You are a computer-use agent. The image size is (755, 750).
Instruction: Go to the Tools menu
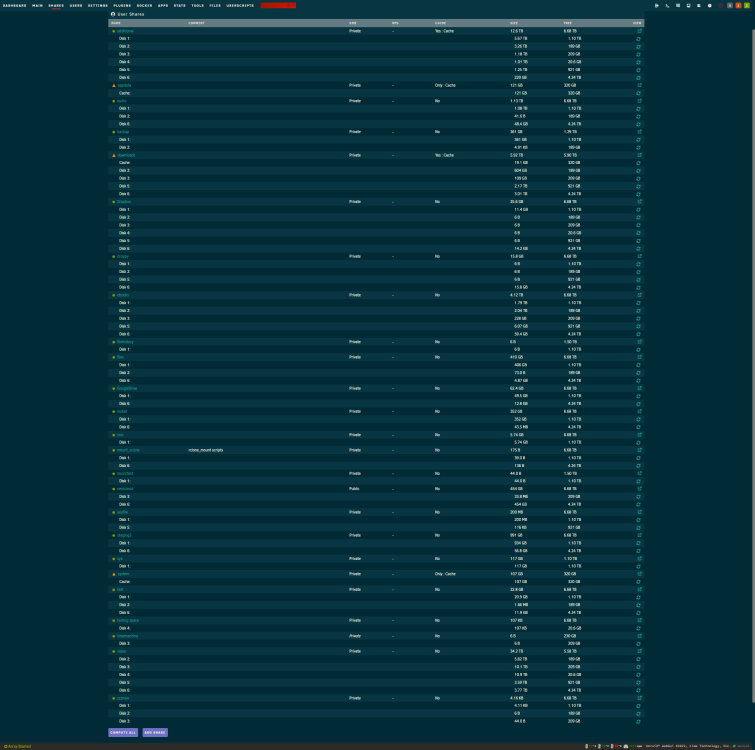[x=197, y=5]
